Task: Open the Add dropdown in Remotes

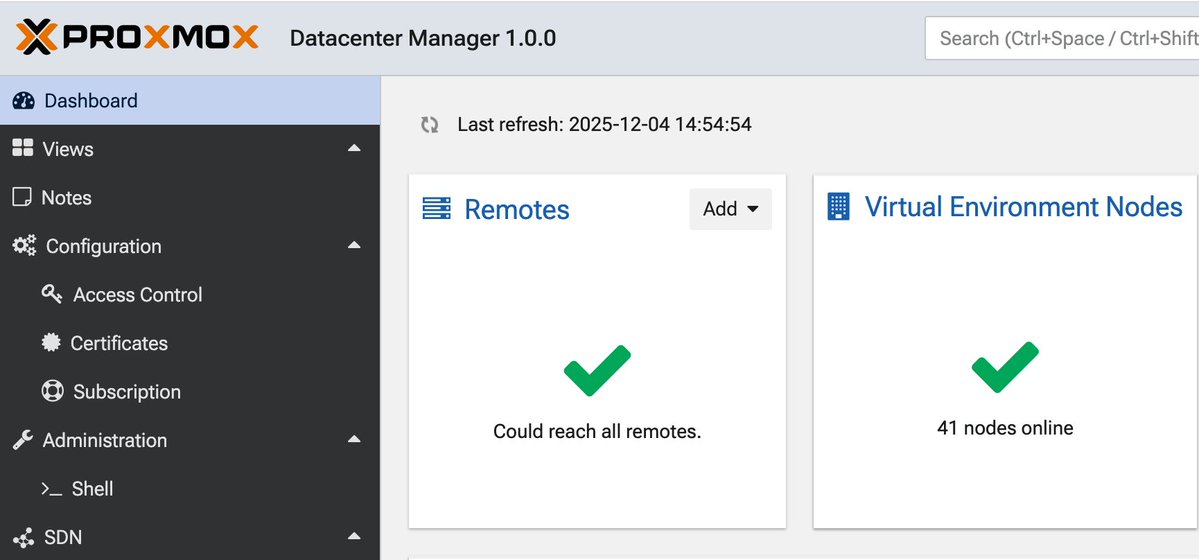Action: tap(730, 209)
